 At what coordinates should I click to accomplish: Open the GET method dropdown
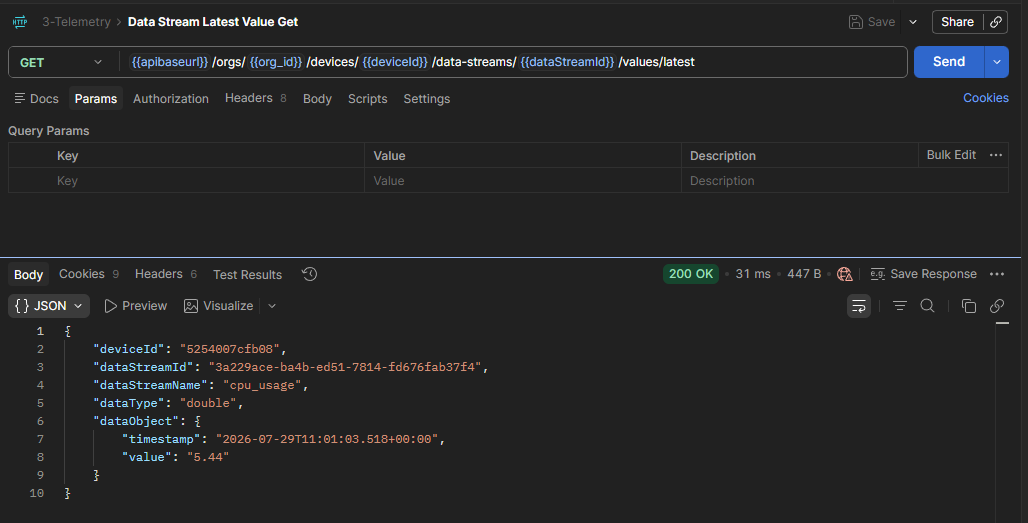[x=60, y=62]
